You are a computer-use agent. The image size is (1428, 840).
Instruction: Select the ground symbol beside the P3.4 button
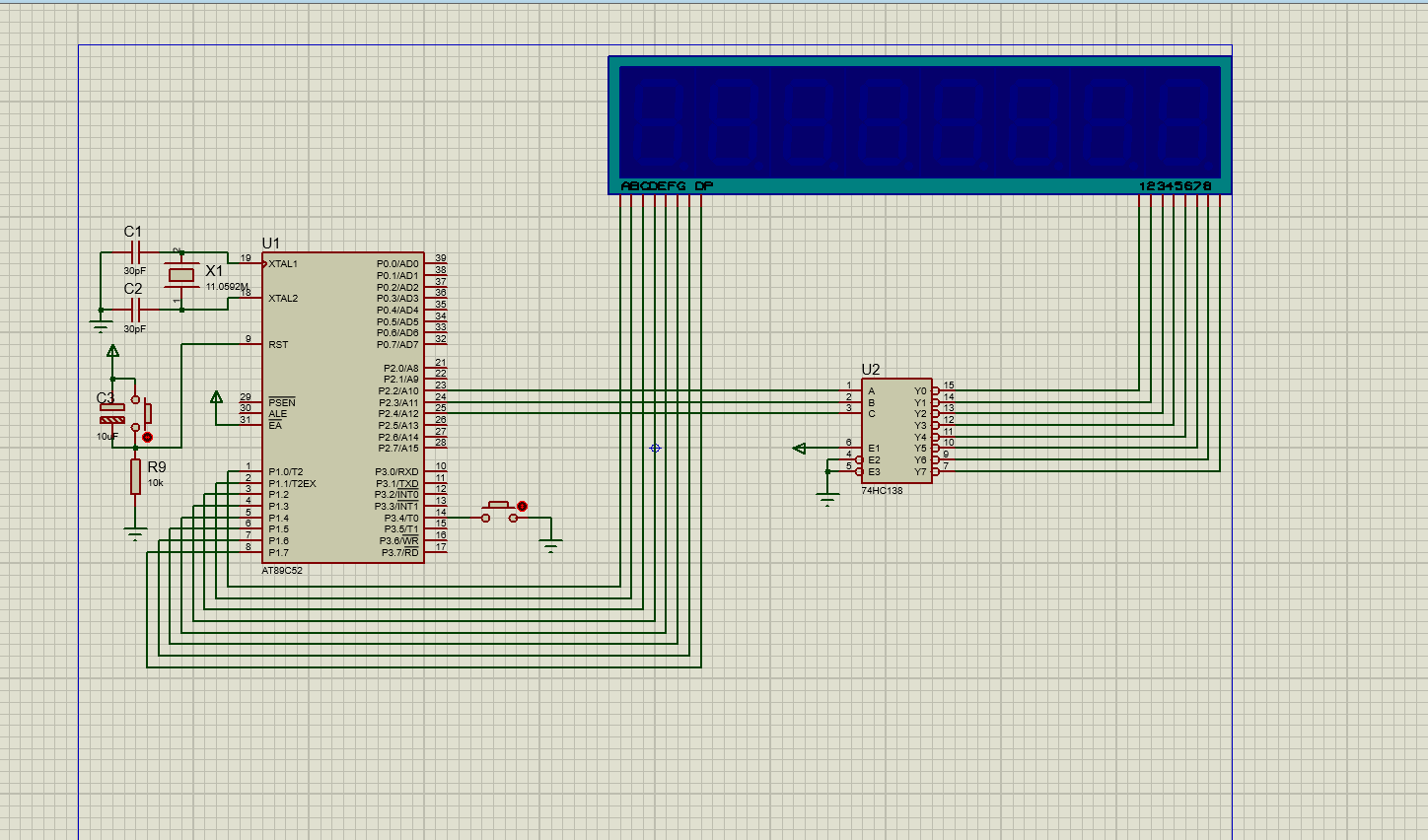[x=551, y=544]
